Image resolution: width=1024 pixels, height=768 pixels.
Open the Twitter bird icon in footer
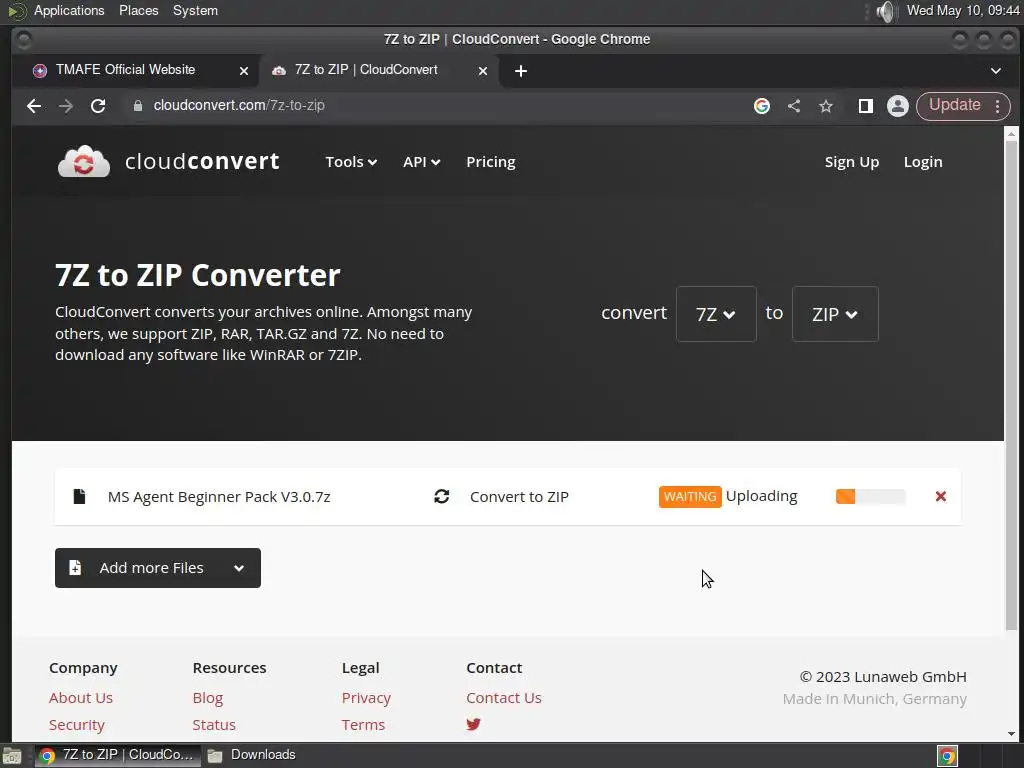click(x=473, y=724)
